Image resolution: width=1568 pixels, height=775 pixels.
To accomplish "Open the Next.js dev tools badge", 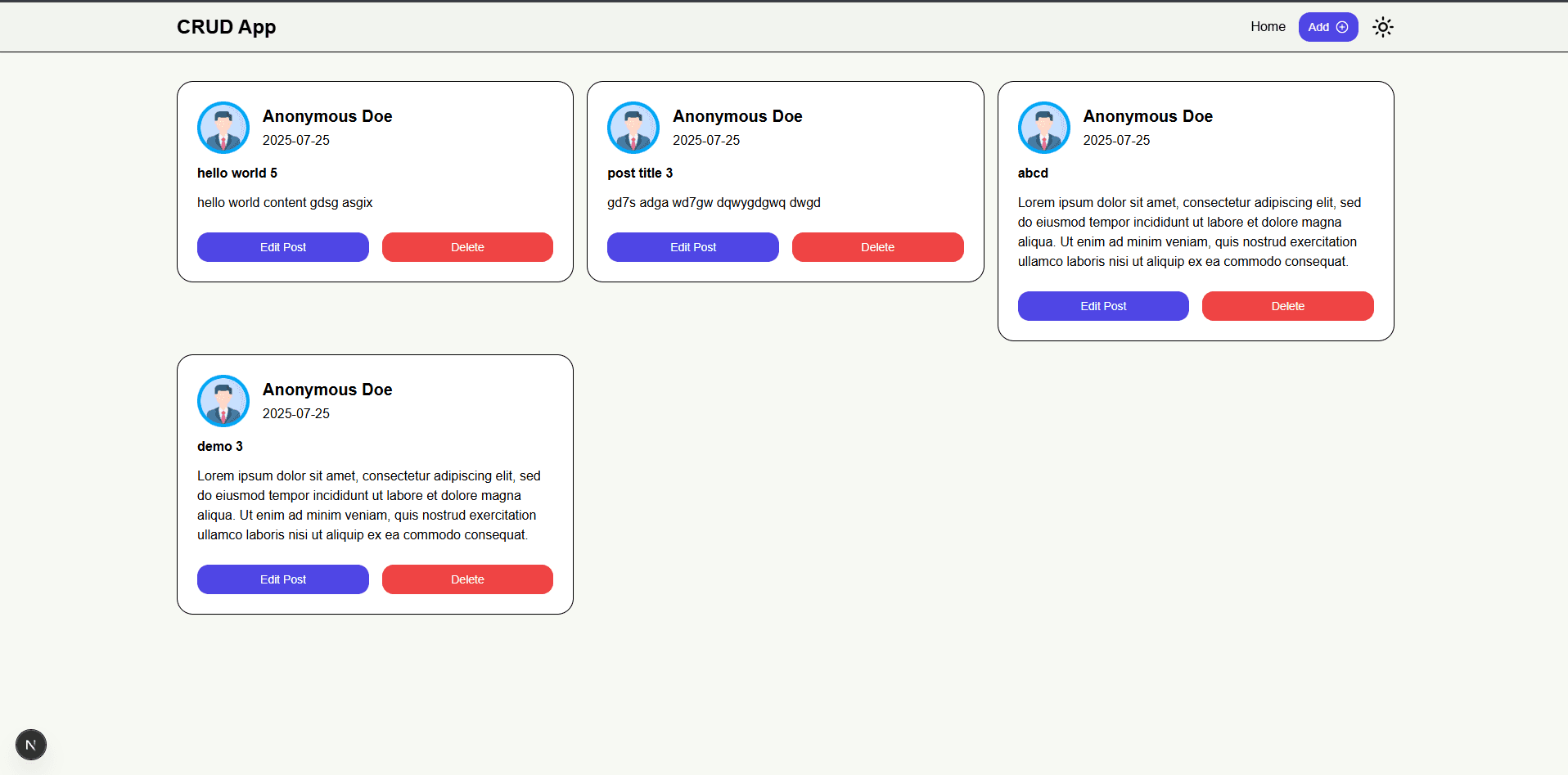I will click(x=31, y=745).
